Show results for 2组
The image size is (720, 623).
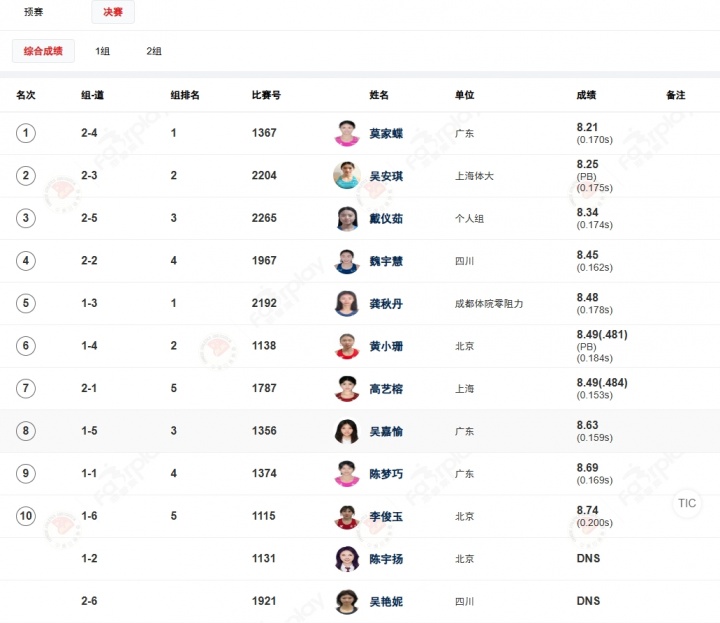pos(154,51)
